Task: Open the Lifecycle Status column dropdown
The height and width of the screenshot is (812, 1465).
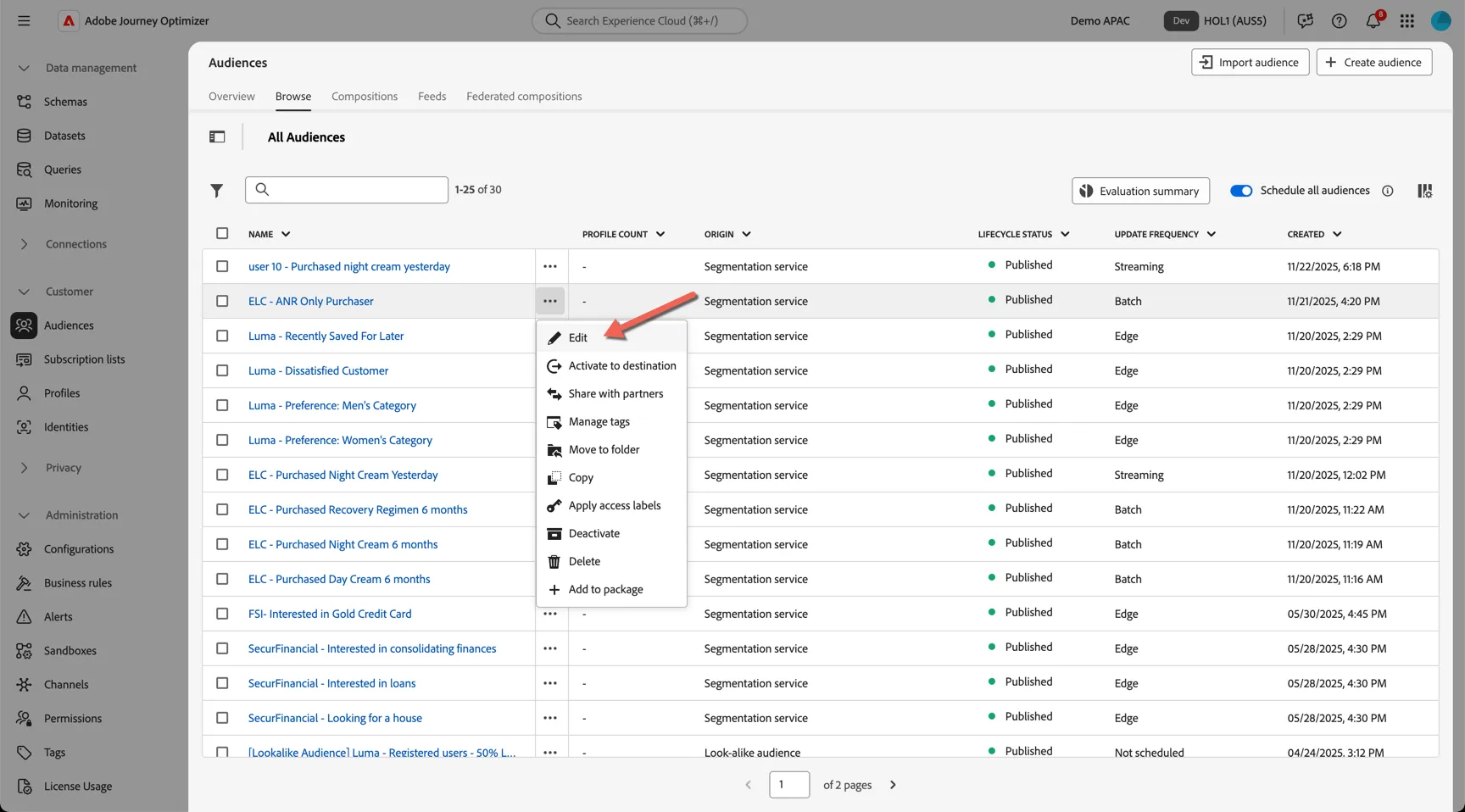Action: tap(1065, 234)
